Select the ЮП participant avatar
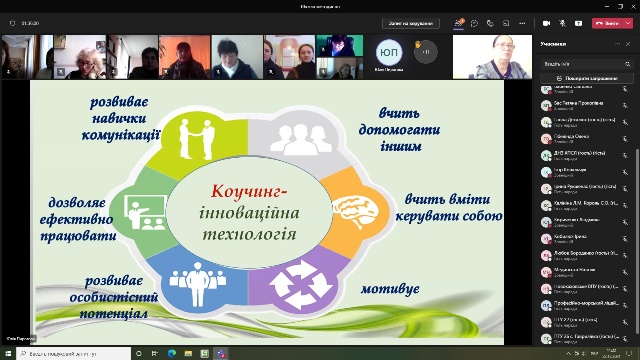 [x=389, y=52]
